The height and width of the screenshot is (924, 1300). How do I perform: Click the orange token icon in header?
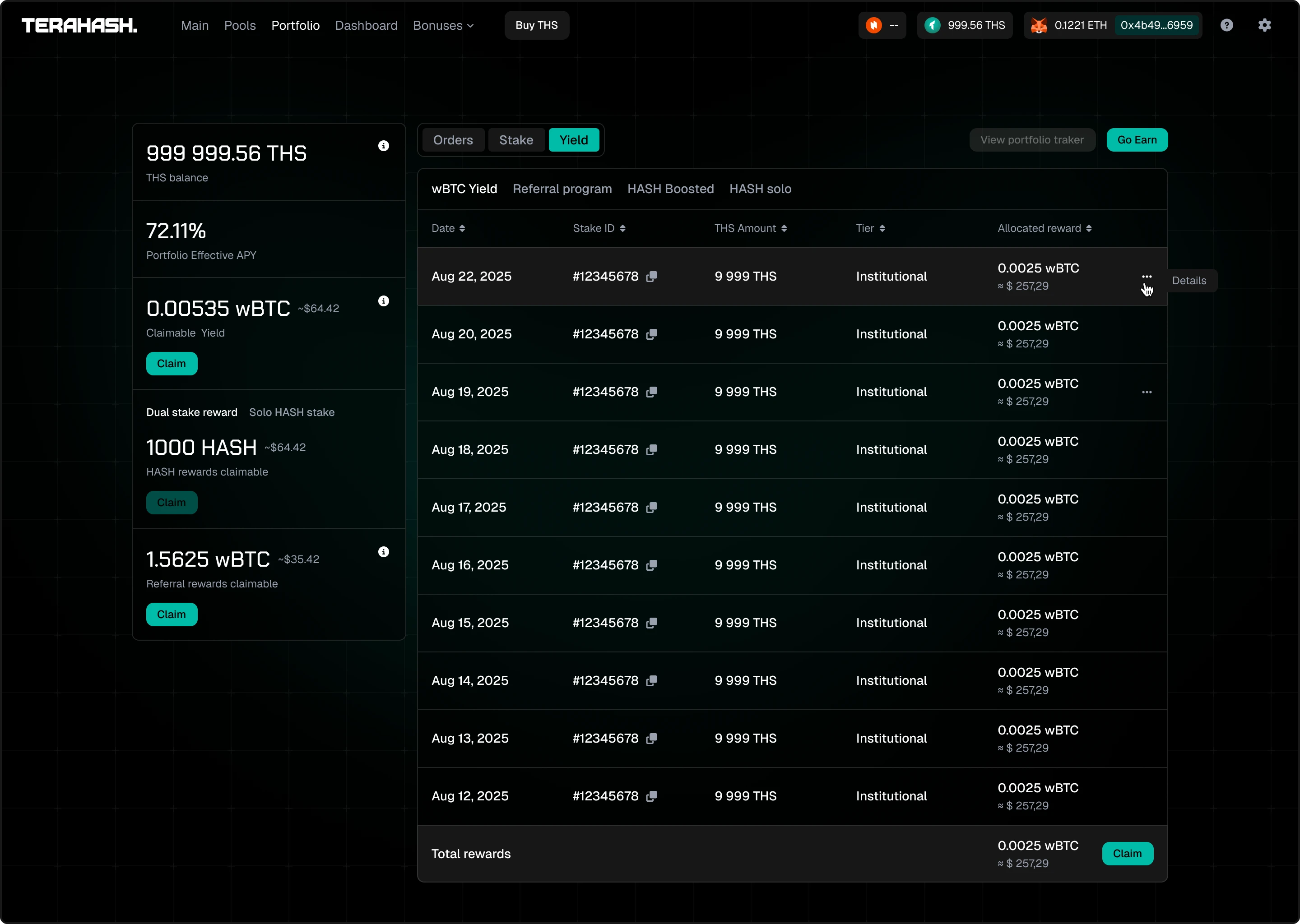874,25
